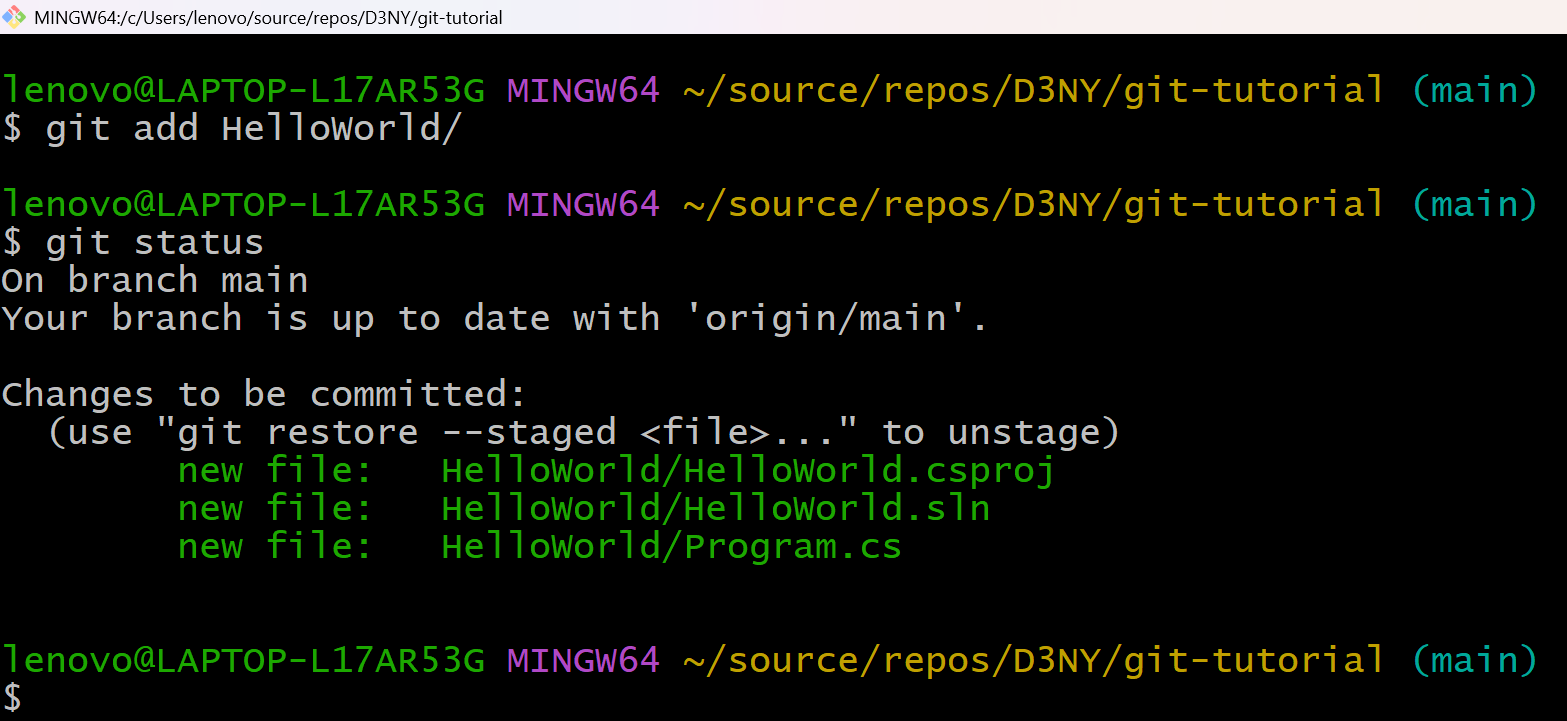The height and width of the screenshot is (721, 1567).
Task: Click the 'git status' command text
Action: coord(155,243)
